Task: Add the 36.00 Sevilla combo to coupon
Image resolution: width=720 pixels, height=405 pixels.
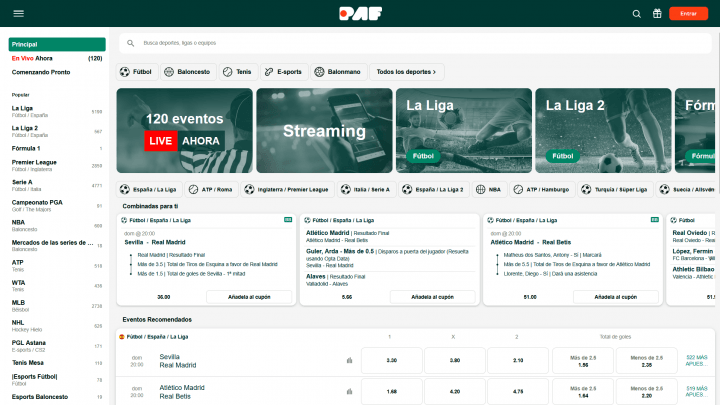Action: (249, 297)
